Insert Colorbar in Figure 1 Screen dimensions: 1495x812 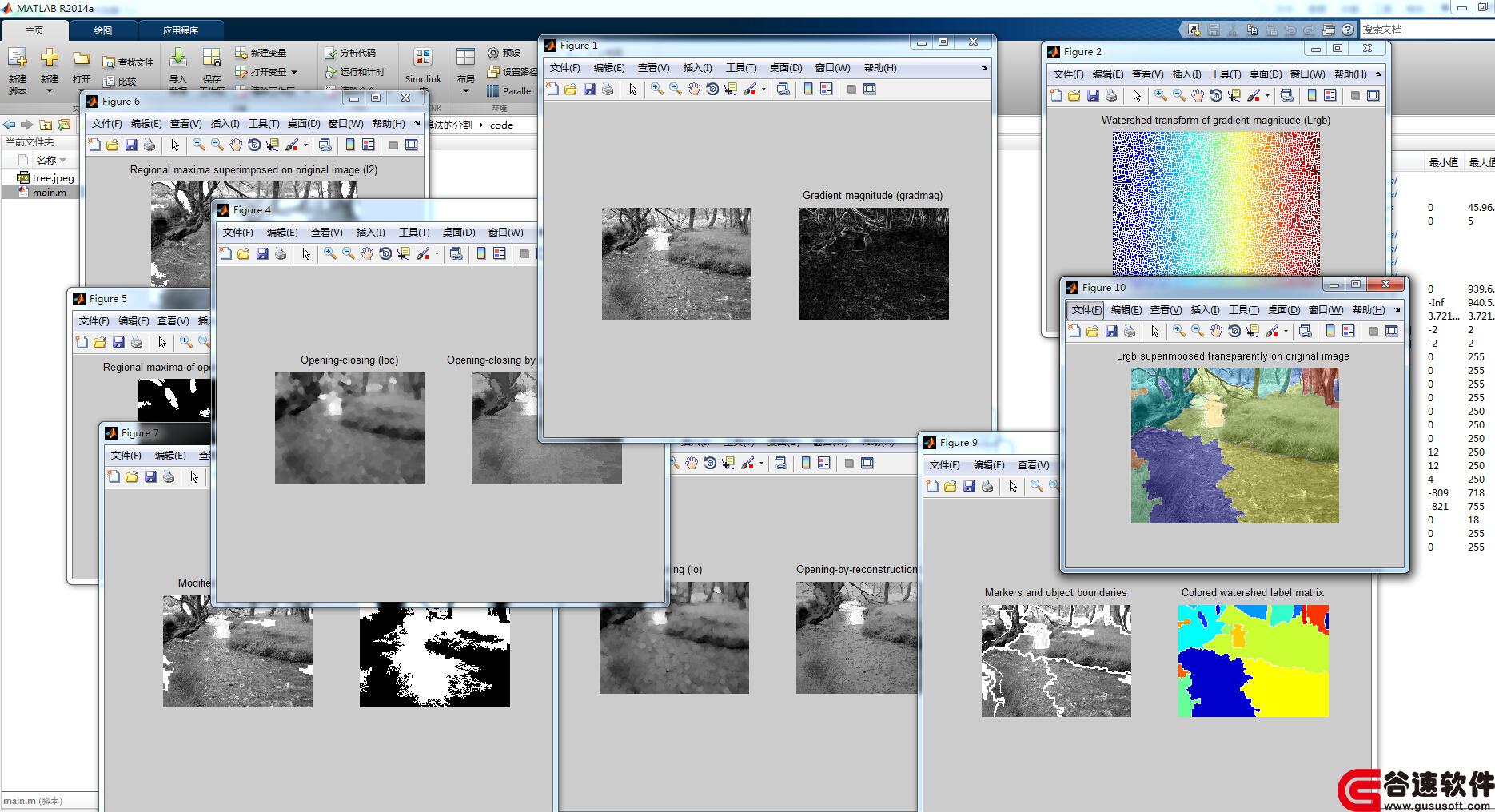click(808, 89)
